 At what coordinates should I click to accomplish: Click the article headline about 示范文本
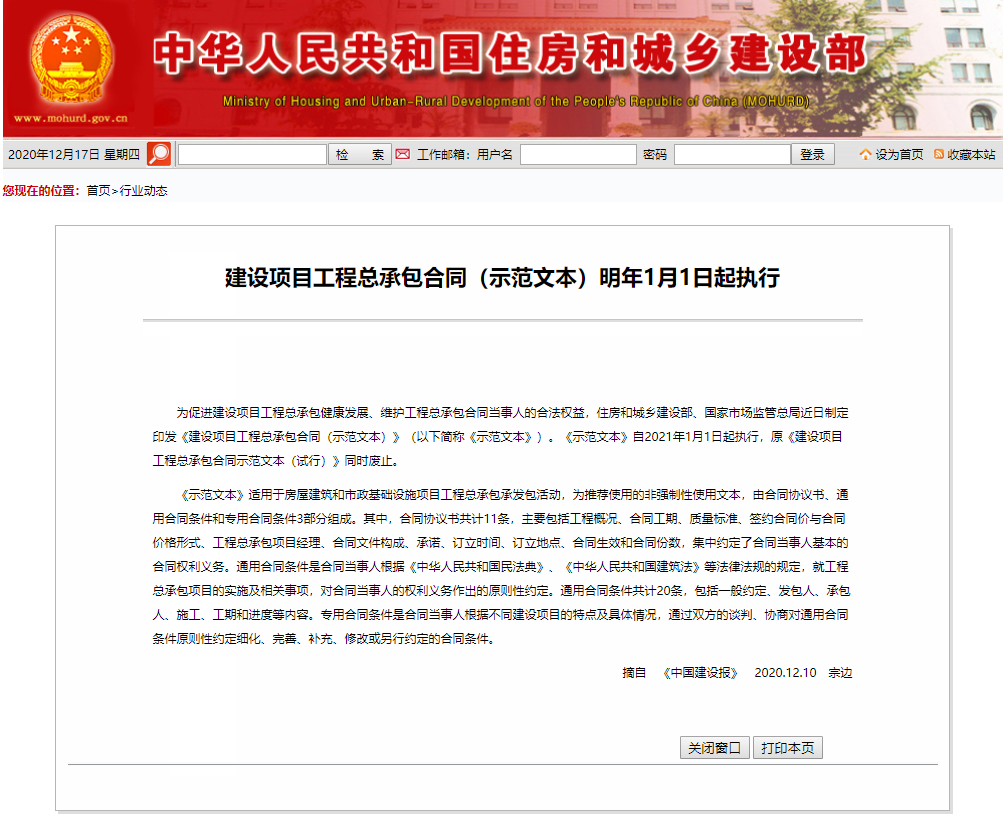pyautogui.click(x=502, y=277)
